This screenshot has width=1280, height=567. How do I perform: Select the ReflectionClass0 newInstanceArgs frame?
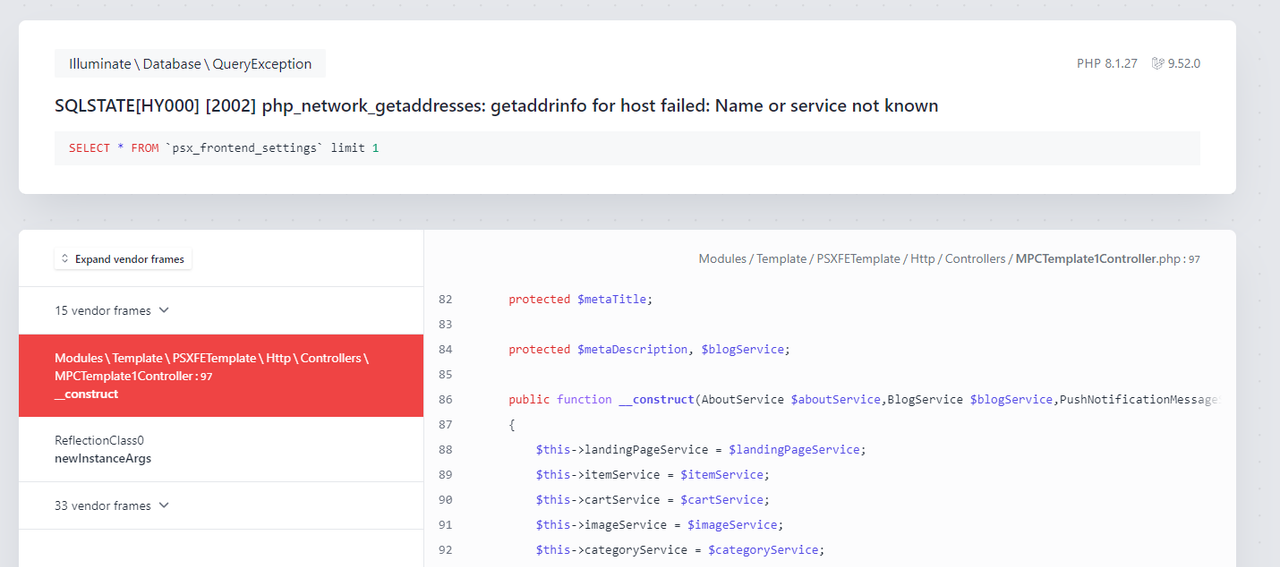pyautogui.click(x=221, y=449)
